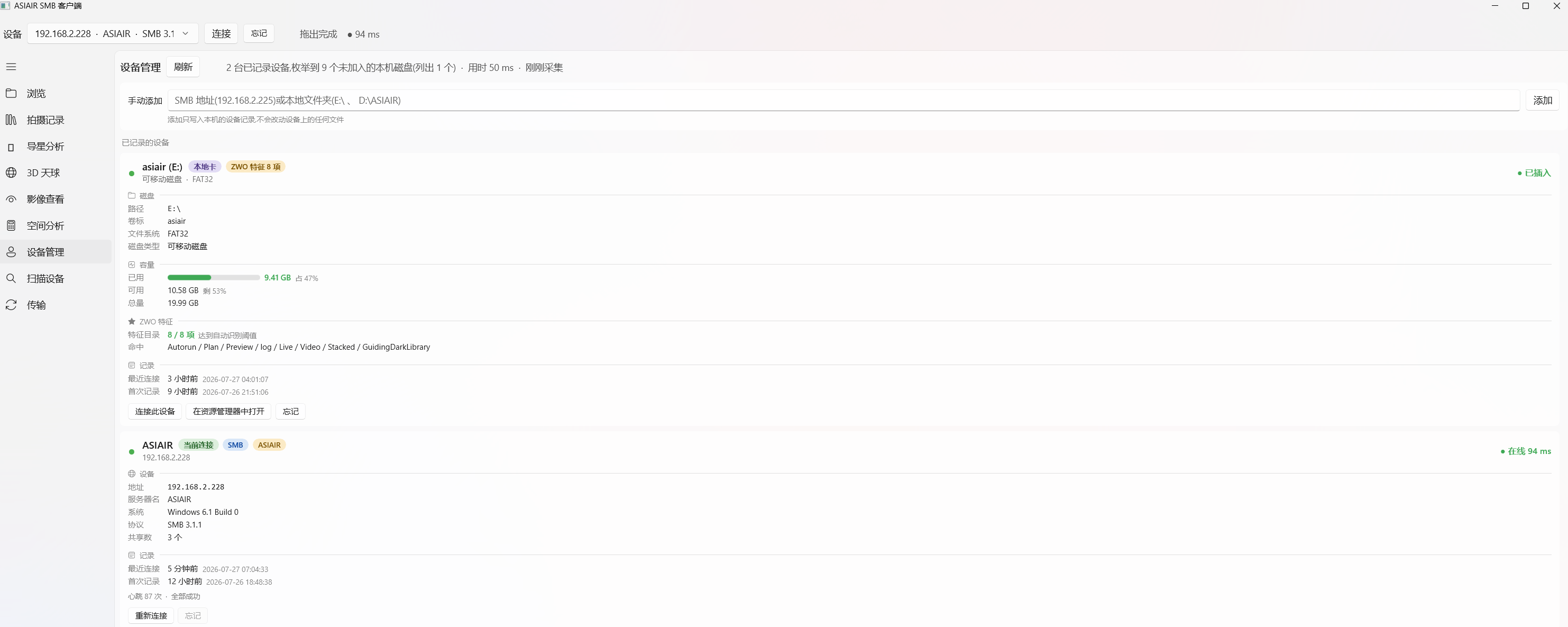The image size is (1568, 627).
Task: Click the 本地卡 tag on asiair (E:)
Action: tap(205, 167)
